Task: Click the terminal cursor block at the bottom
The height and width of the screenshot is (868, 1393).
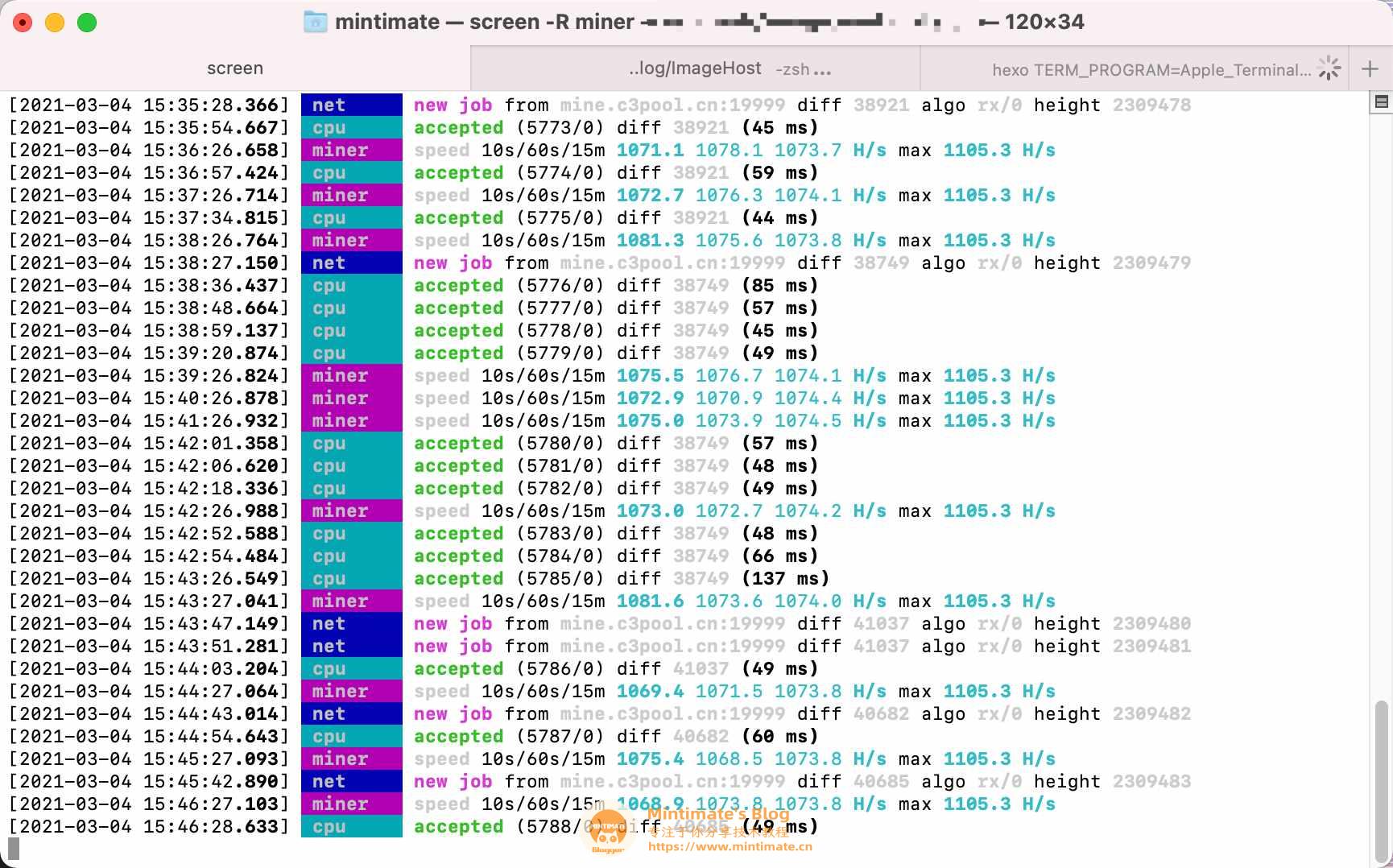Action: coord(14,848)
